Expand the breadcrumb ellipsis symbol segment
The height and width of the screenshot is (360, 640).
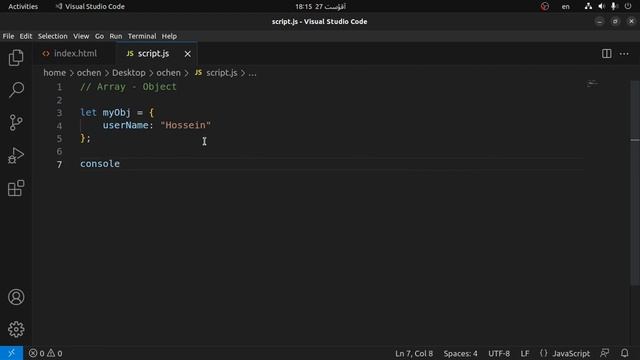click(x=253, y=73)
